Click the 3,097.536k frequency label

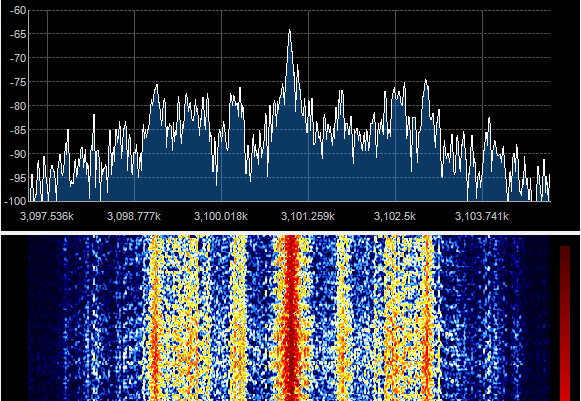tap(47, 216)
